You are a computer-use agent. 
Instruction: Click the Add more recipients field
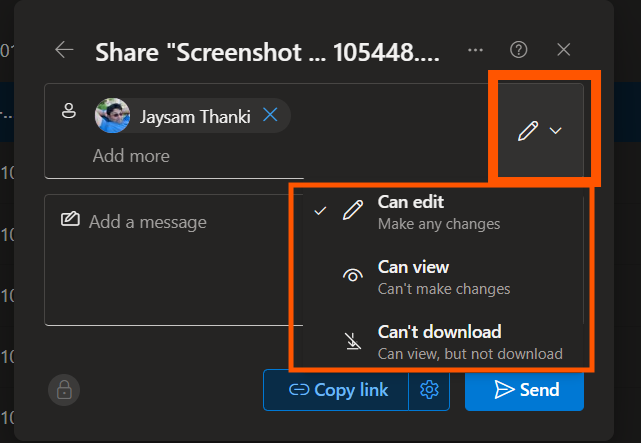[x=131, y=156]
